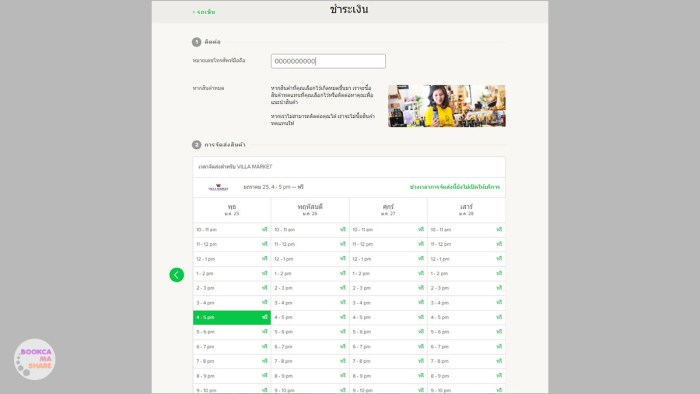Viewport: 700px width, 394px height.
Task: Pick Thursday (พฤหัสบดี) 2-3 pm slot
Action: click(x=310, y=288)
